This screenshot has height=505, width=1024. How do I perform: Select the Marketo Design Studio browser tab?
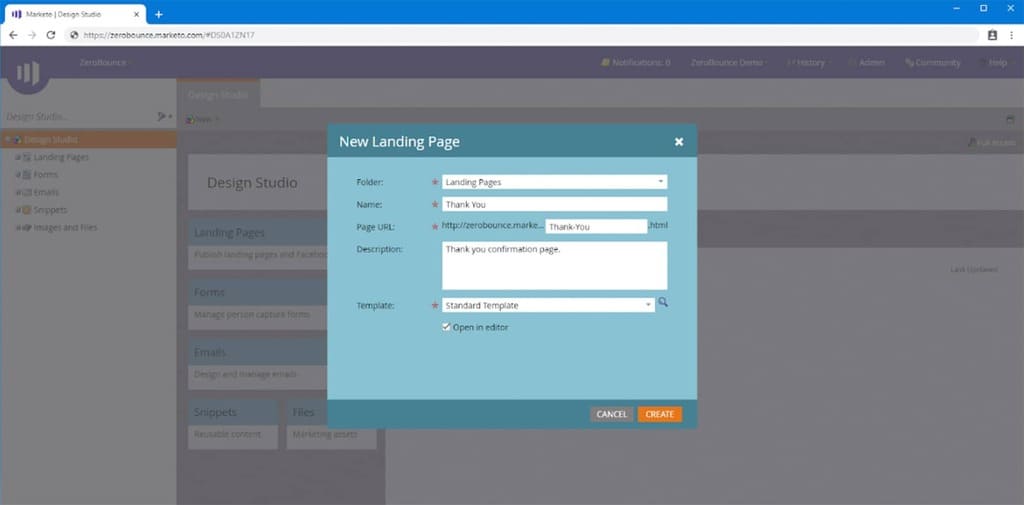[x=75, y=14]
